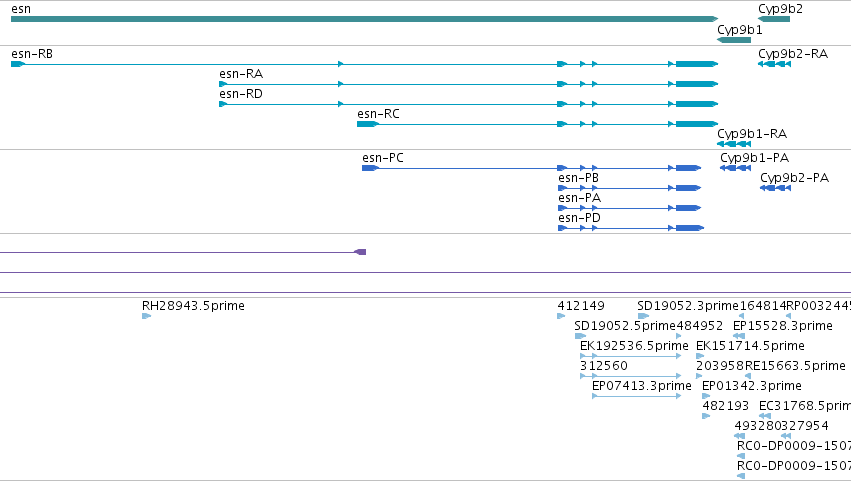
Task: Click the SD19052.3prime EST label
Action: coord(688,306)
